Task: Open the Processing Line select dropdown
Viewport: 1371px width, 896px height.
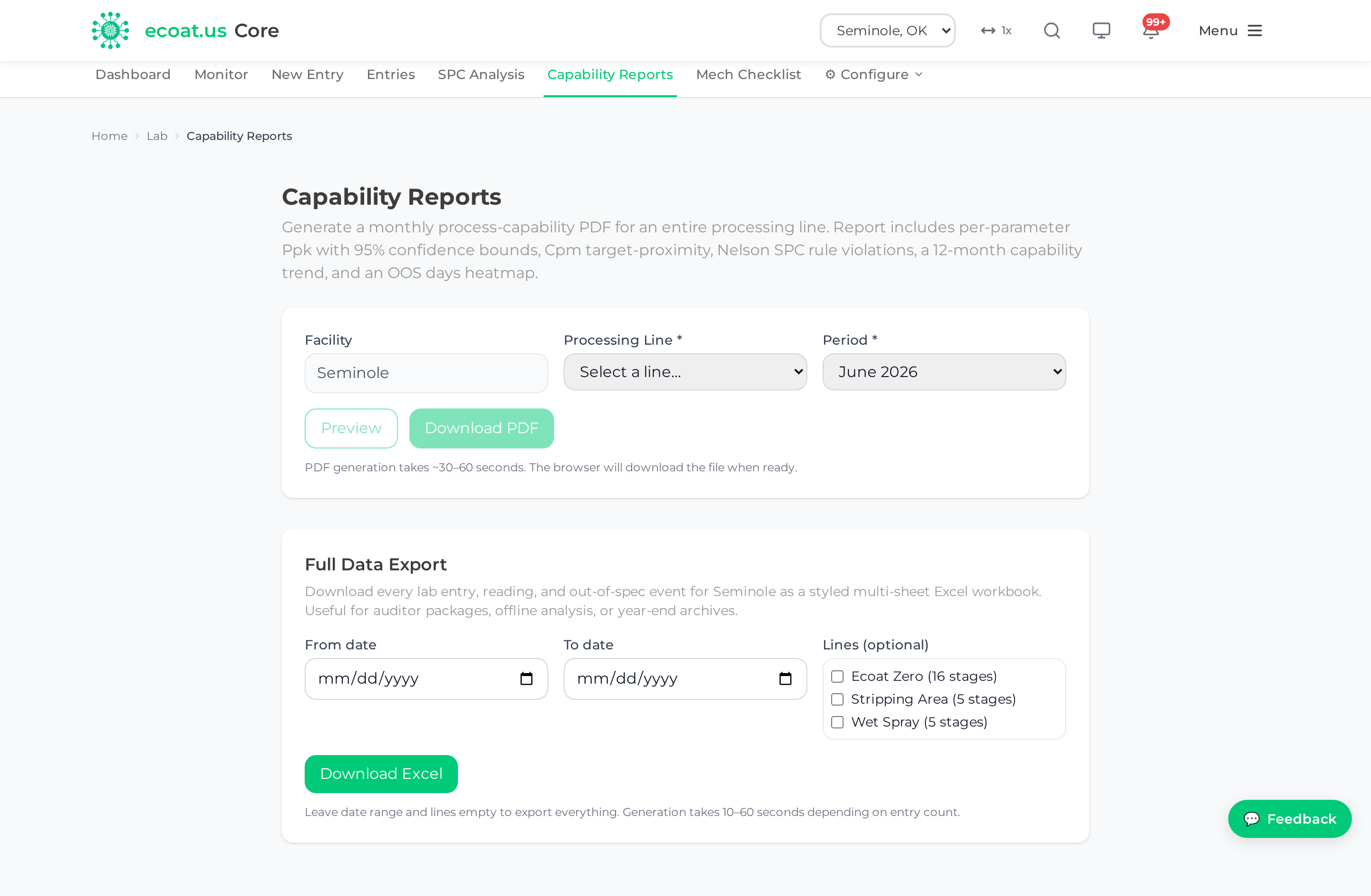Action: click(685, 372)
